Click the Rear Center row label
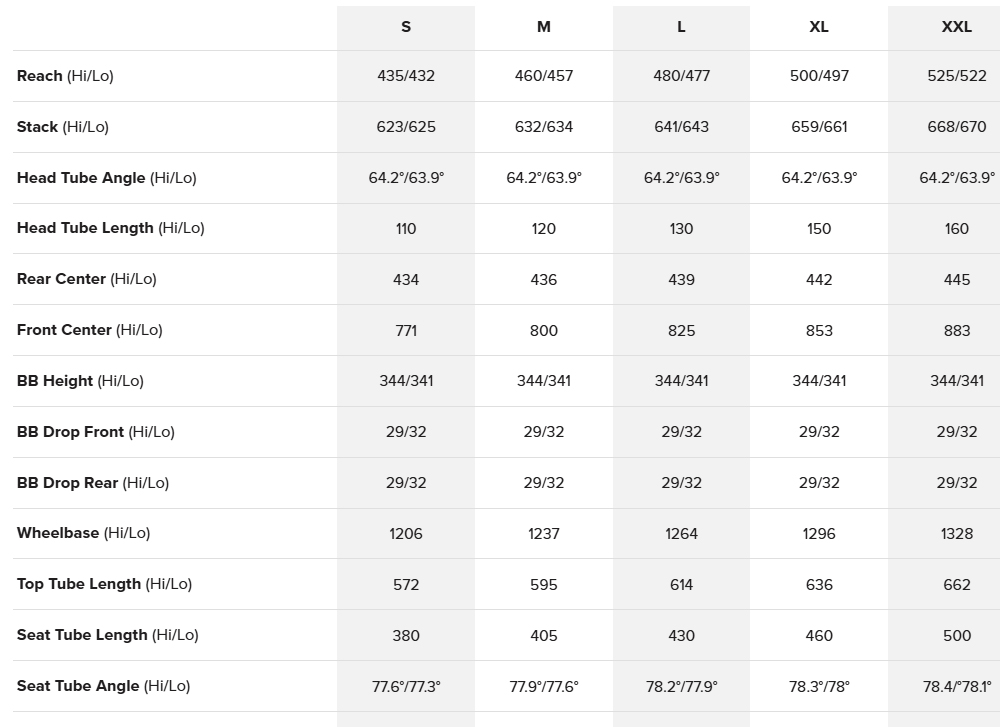This screenshot has height=727, width=1000. [x=86, y=279]
